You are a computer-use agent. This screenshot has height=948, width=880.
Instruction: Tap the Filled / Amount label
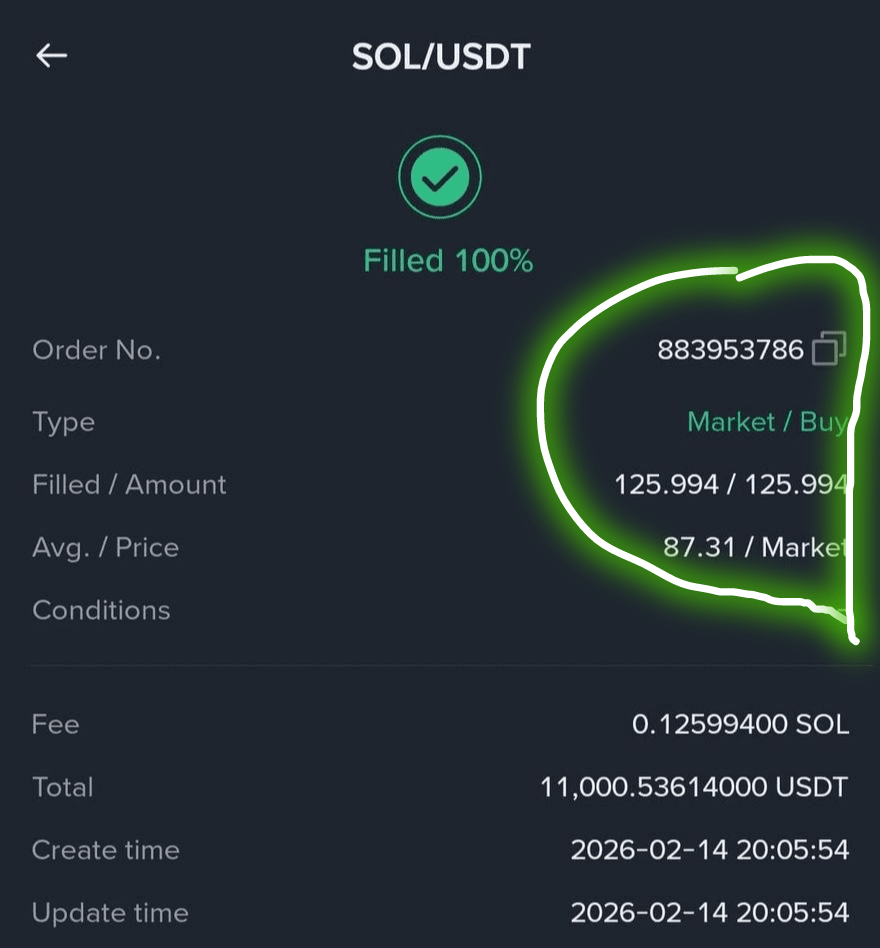(x=129, y=485)
